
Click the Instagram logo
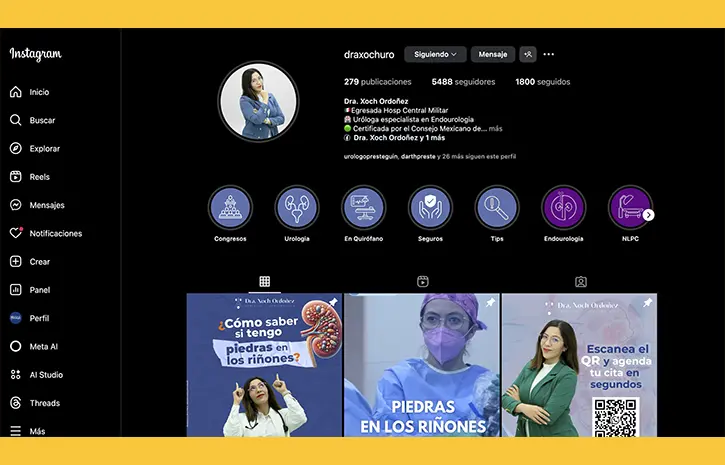click(x=36, y=54)
